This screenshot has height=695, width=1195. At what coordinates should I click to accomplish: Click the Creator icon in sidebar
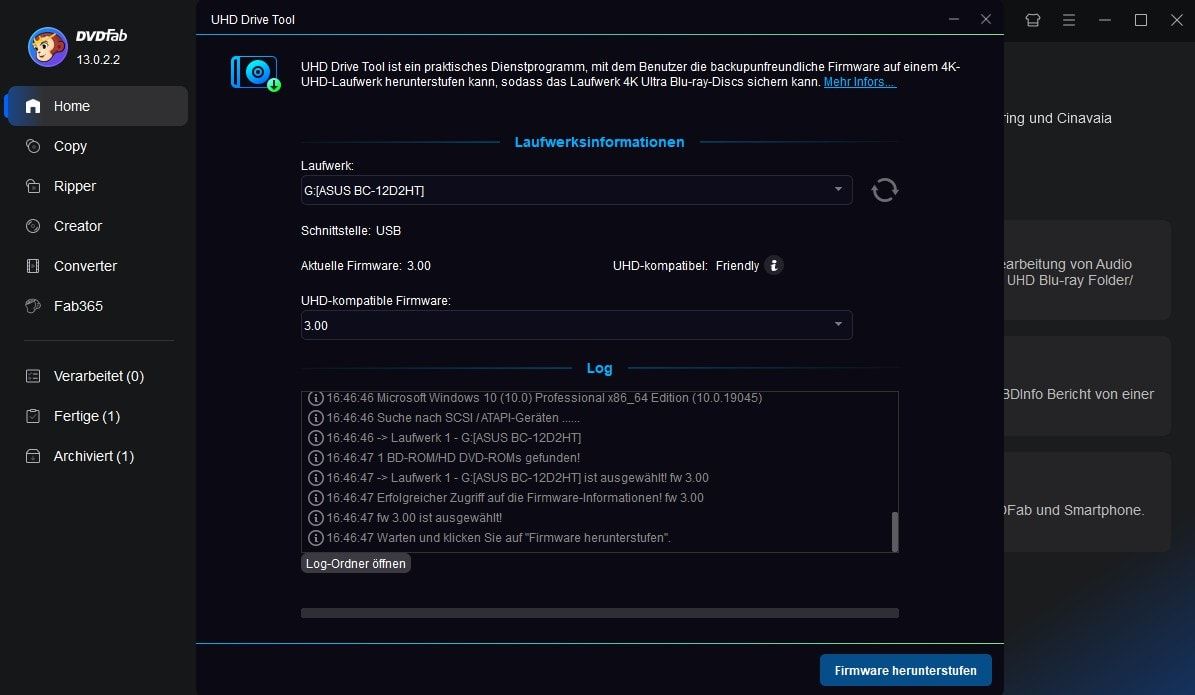pyautogui.click(x=33, y=226)
